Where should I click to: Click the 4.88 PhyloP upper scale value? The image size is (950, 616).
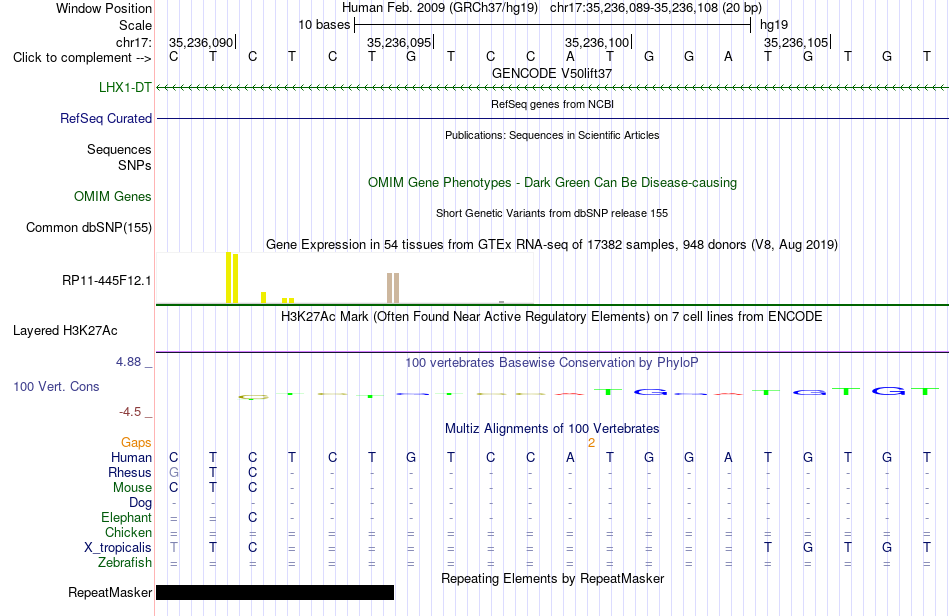click(128, 362)
